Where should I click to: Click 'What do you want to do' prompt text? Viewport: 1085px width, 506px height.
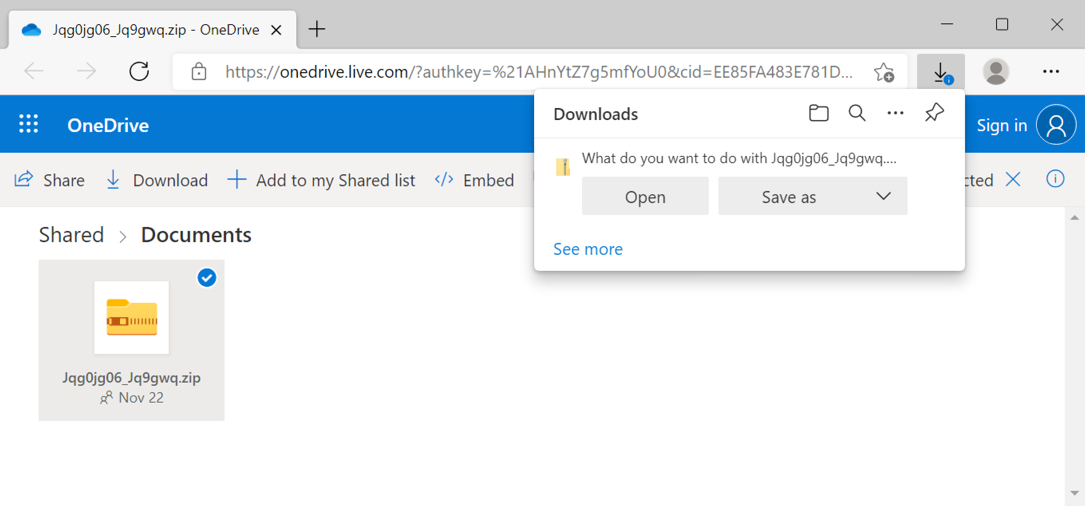click(740, 158)
